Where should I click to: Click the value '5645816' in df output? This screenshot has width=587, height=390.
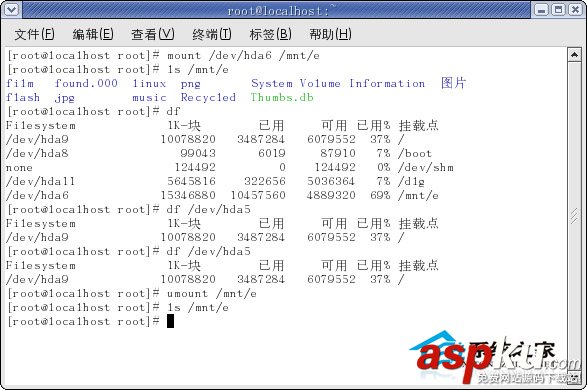[191, 182]
